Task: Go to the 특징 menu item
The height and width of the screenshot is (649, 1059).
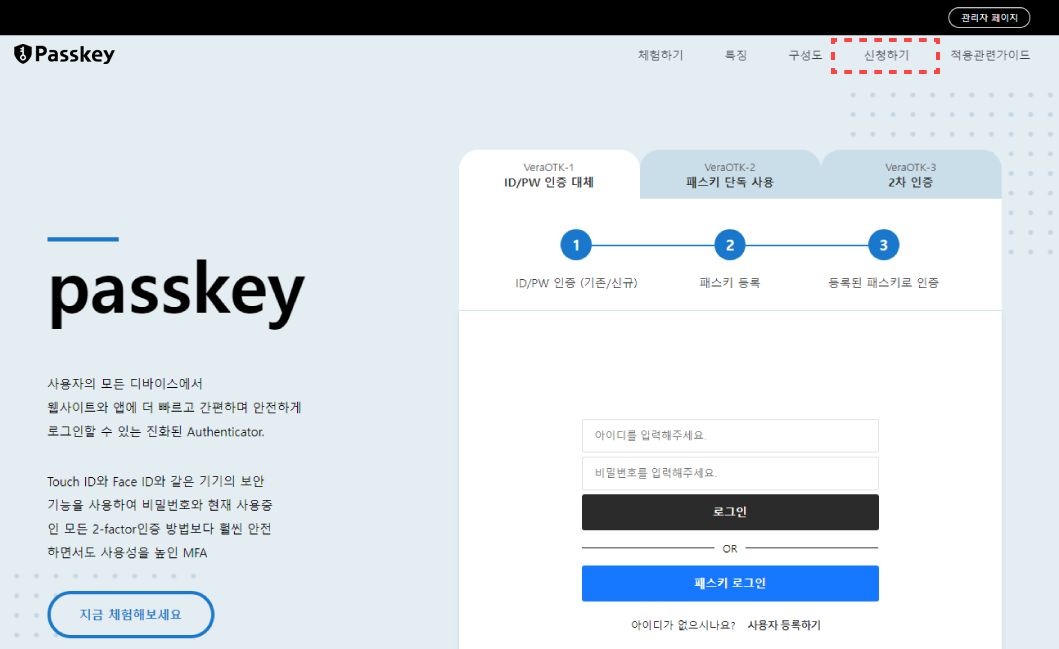Action: pyautogui.click(x=735, y=55)
